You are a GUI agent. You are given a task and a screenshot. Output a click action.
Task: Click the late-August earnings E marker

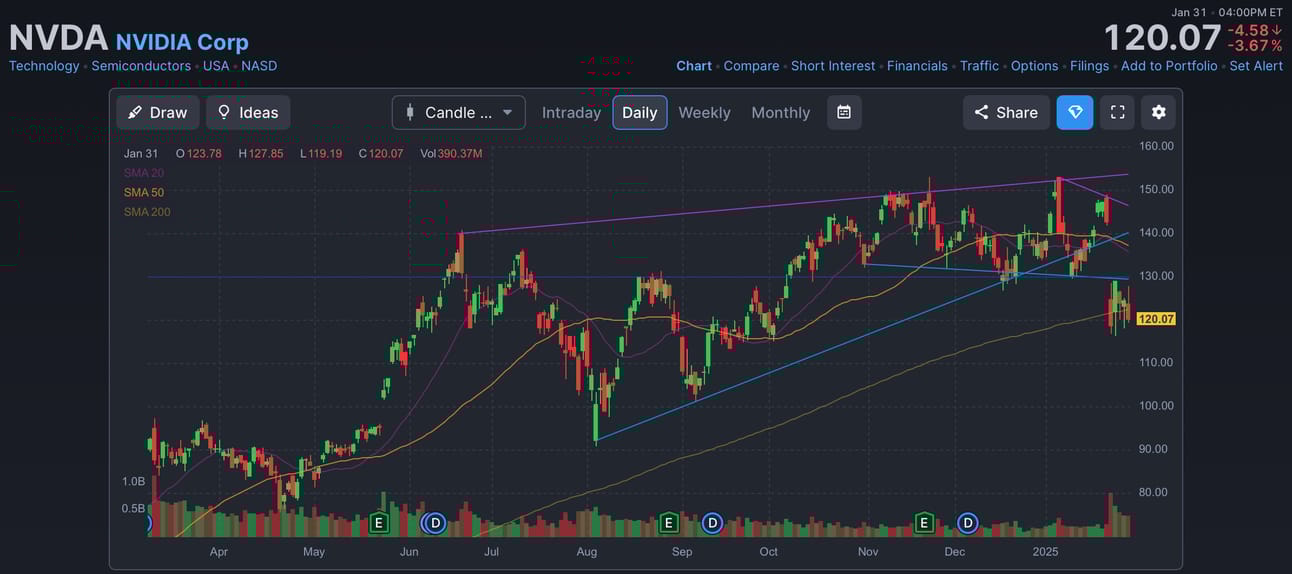[669, 522]
